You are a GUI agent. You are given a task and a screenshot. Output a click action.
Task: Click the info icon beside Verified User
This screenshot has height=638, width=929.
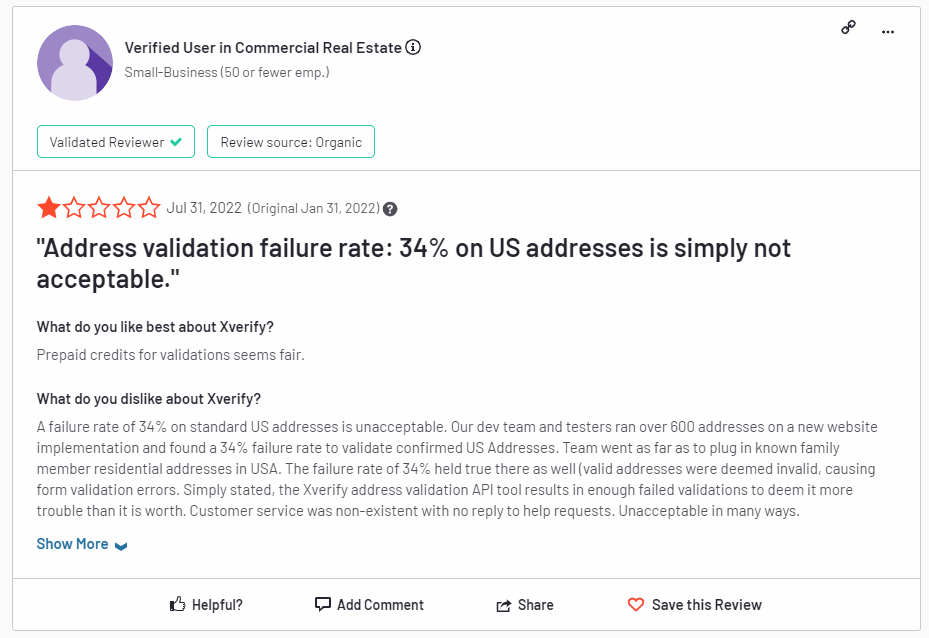(414, 47)
